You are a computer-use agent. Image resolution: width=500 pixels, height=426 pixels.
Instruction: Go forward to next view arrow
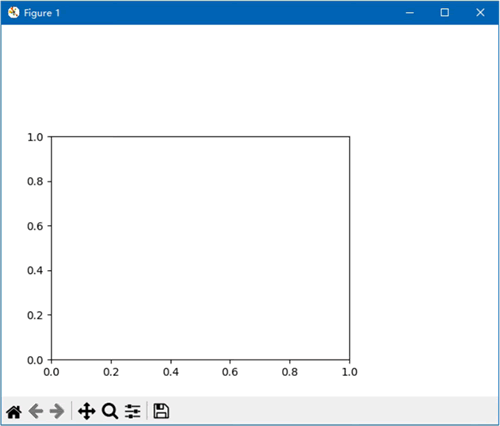57,411
